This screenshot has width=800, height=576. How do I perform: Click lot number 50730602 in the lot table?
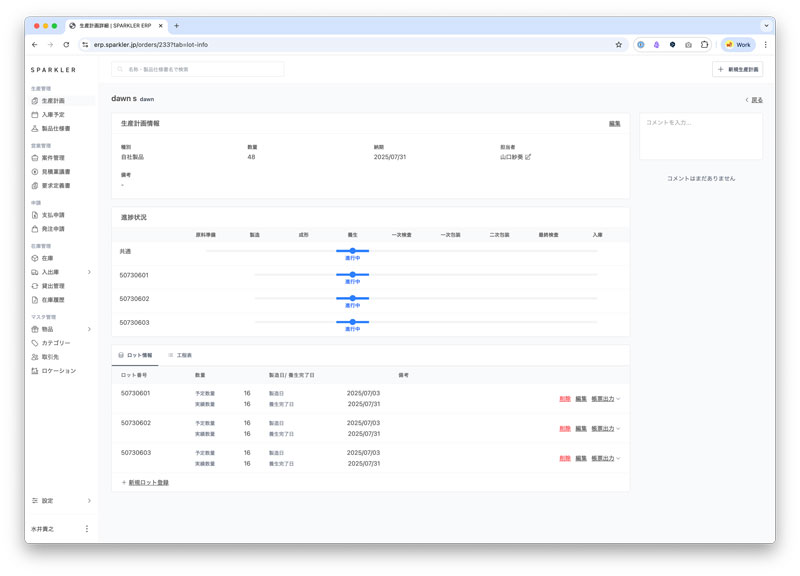(136, 423)
